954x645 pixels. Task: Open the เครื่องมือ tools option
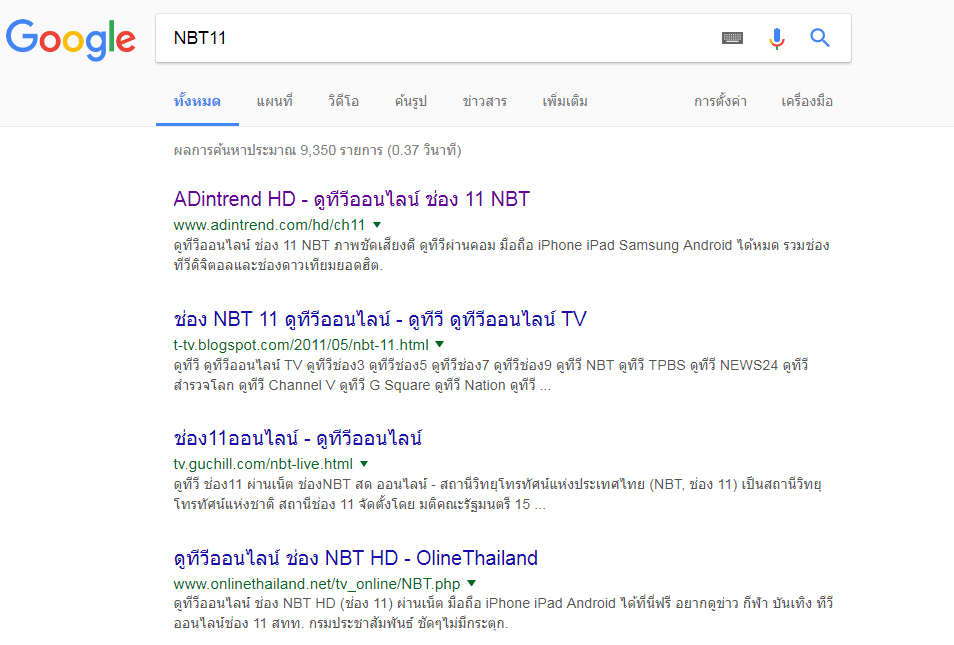[x=807, y=101]
